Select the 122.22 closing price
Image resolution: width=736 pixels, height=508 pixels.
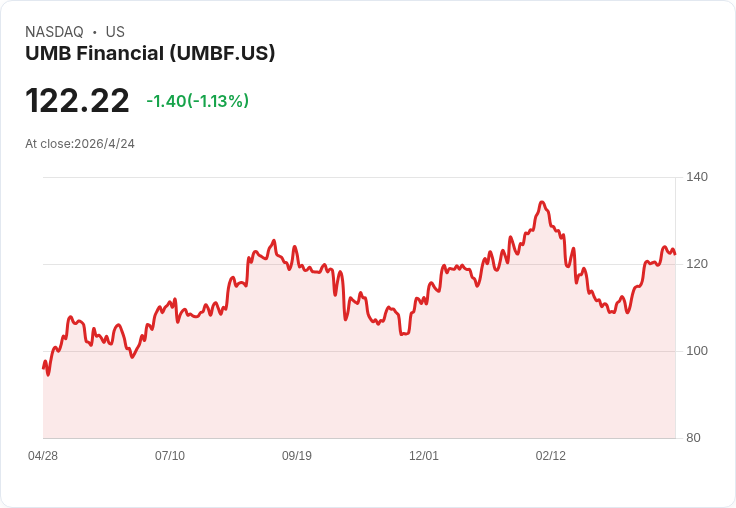(x=77, y=100)
